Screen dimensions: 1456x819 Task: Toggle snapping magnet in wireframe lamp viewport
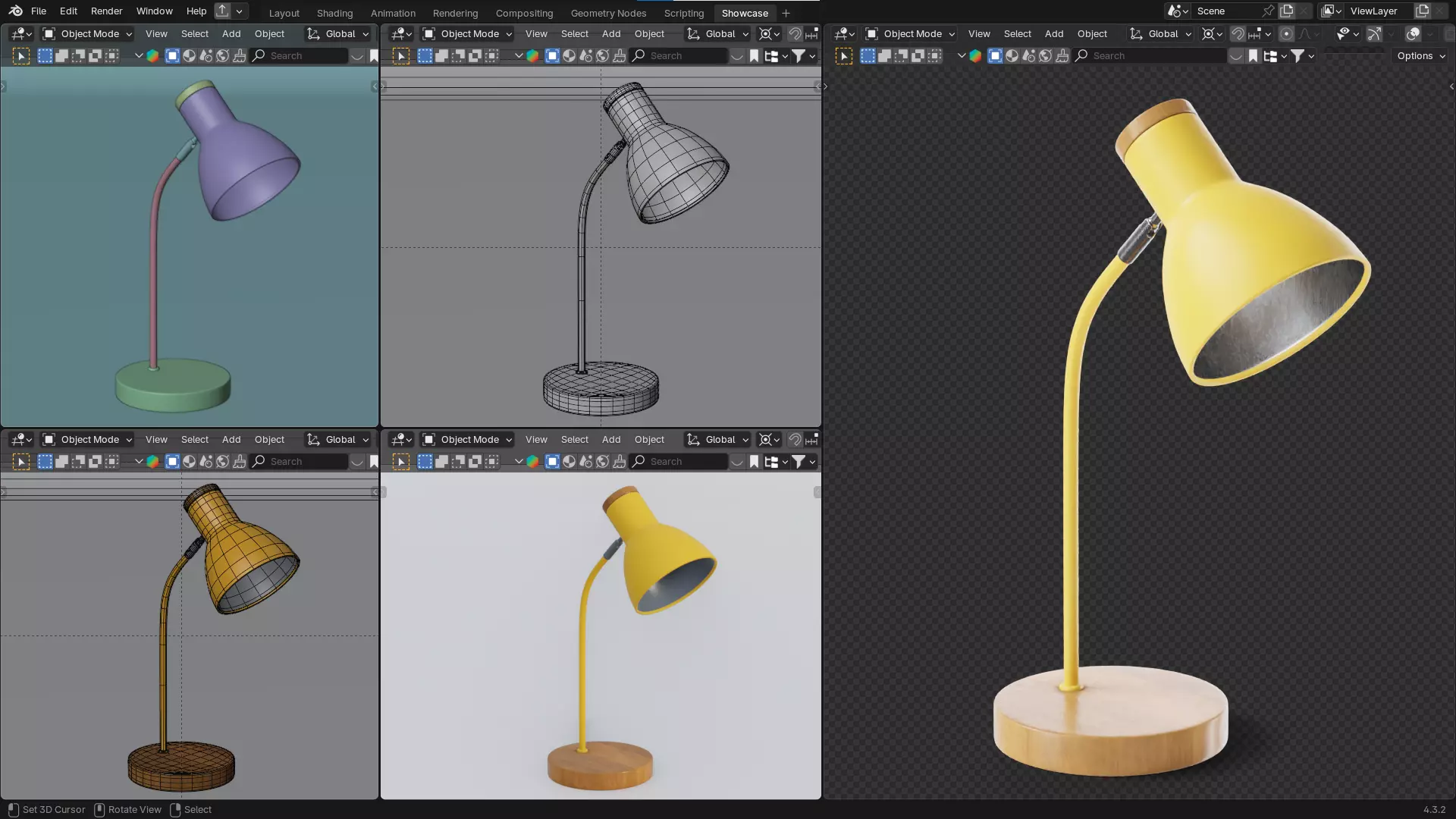(x=795, y=33)
